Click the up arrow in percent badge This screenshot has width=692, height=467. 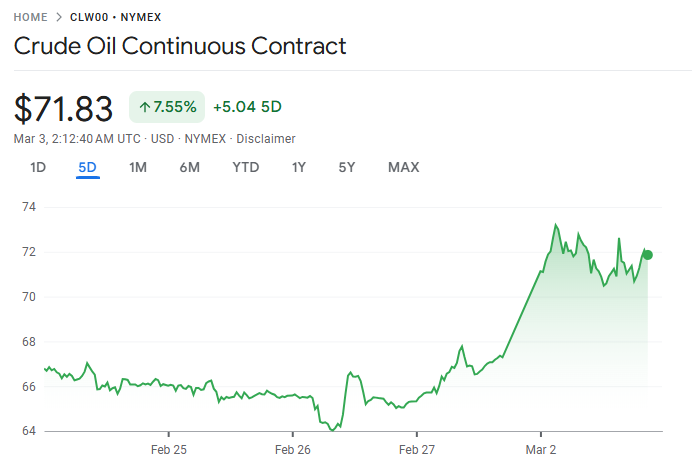coord(145,107)
